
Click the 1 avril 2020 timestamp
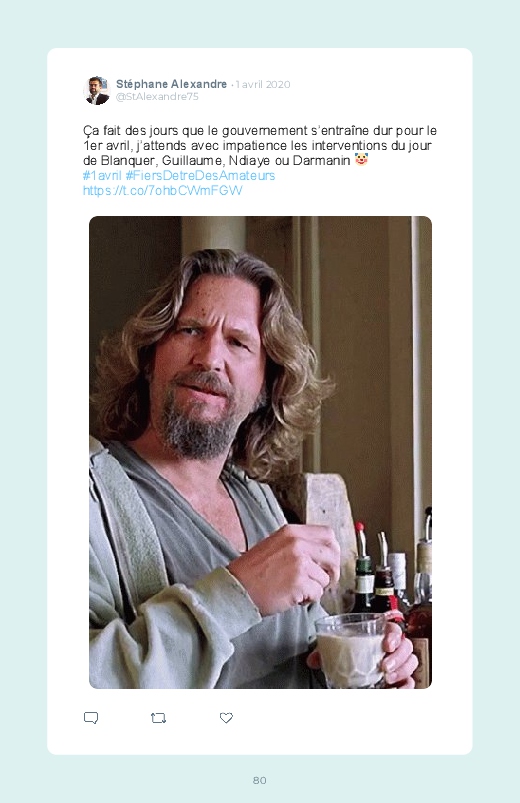click(x=263, y=84)
